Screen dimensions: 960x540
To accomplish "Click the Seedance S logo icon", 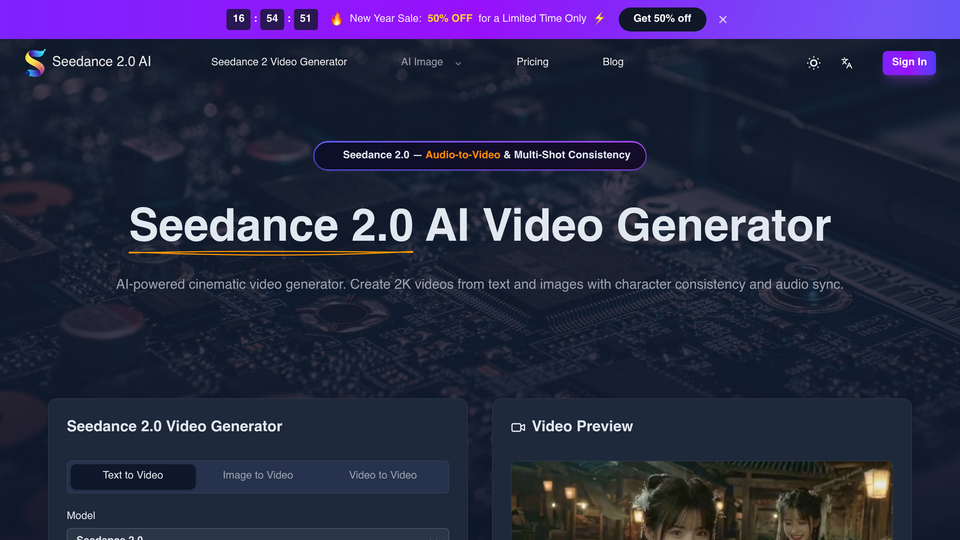I will click(x=35, y=62).
